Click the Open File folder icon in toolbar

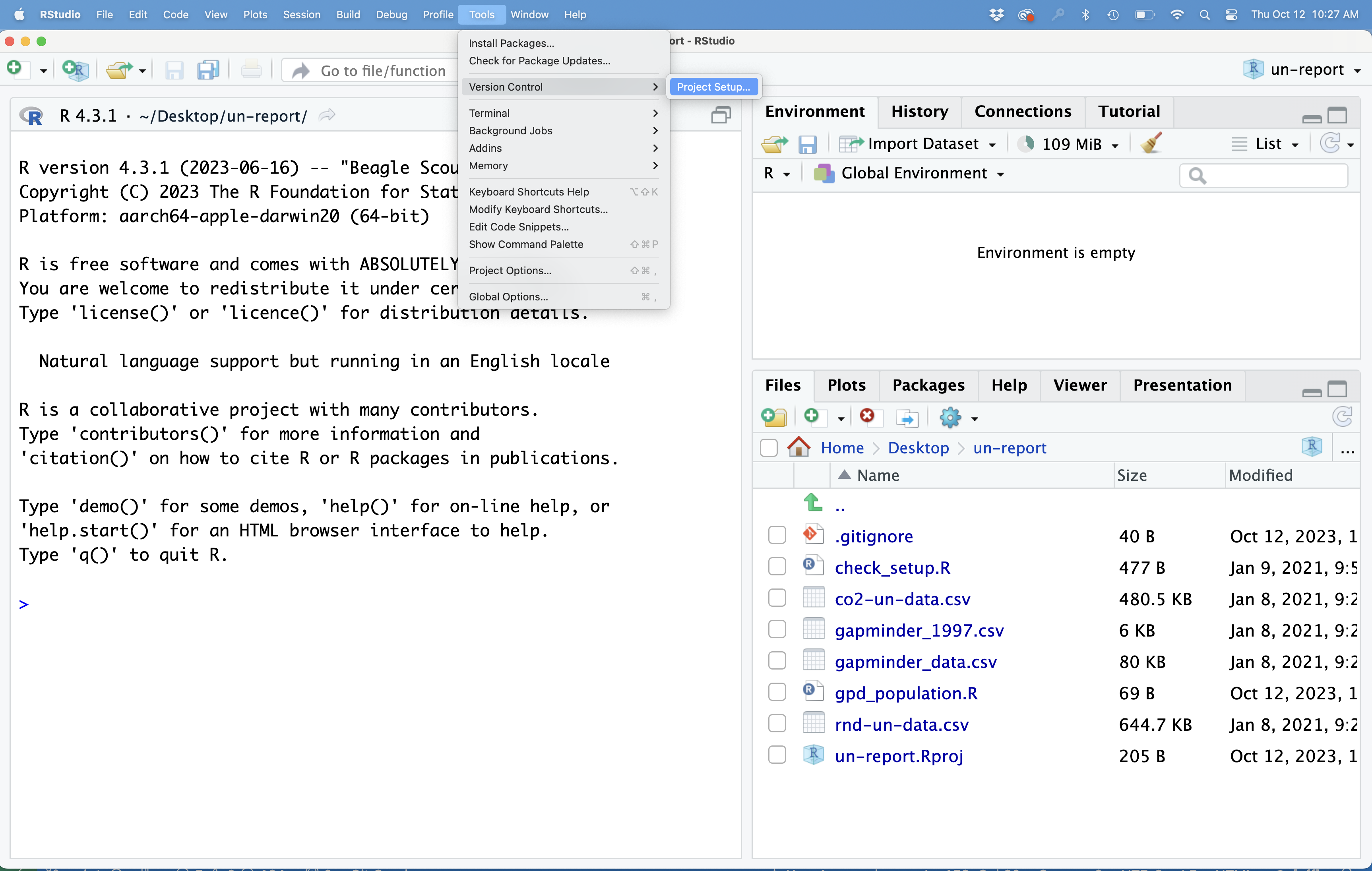point(119,70)
